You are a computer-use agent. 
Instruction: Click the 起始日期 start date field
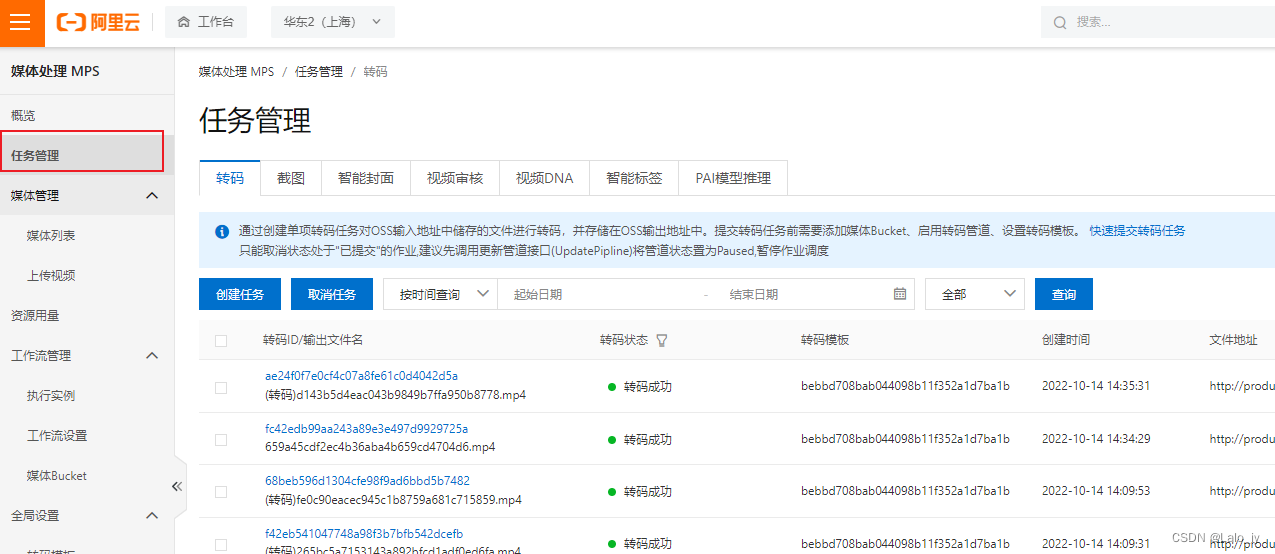tap(600, 294)
